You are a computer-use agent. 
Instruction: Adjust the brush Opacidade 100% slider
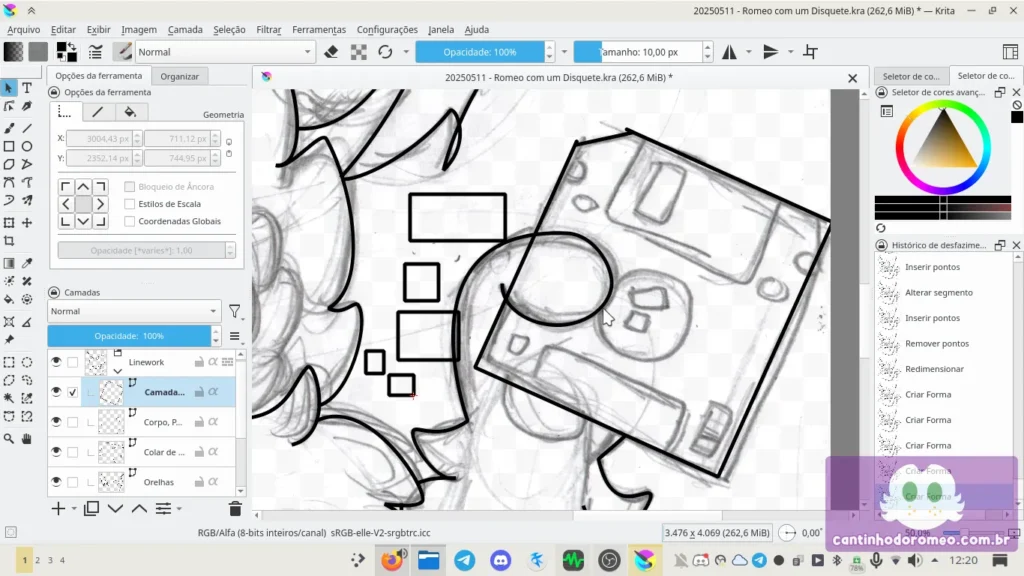(x=480, y=52)
